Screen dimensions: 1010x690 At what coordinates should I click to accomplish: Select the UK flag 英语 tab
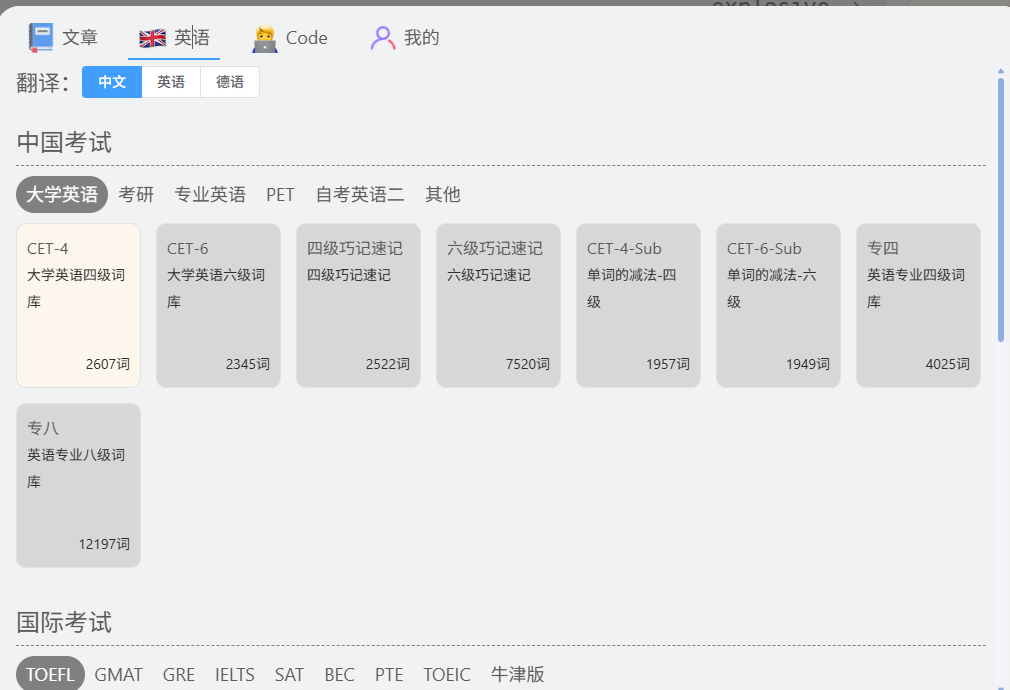coord(174,37)
